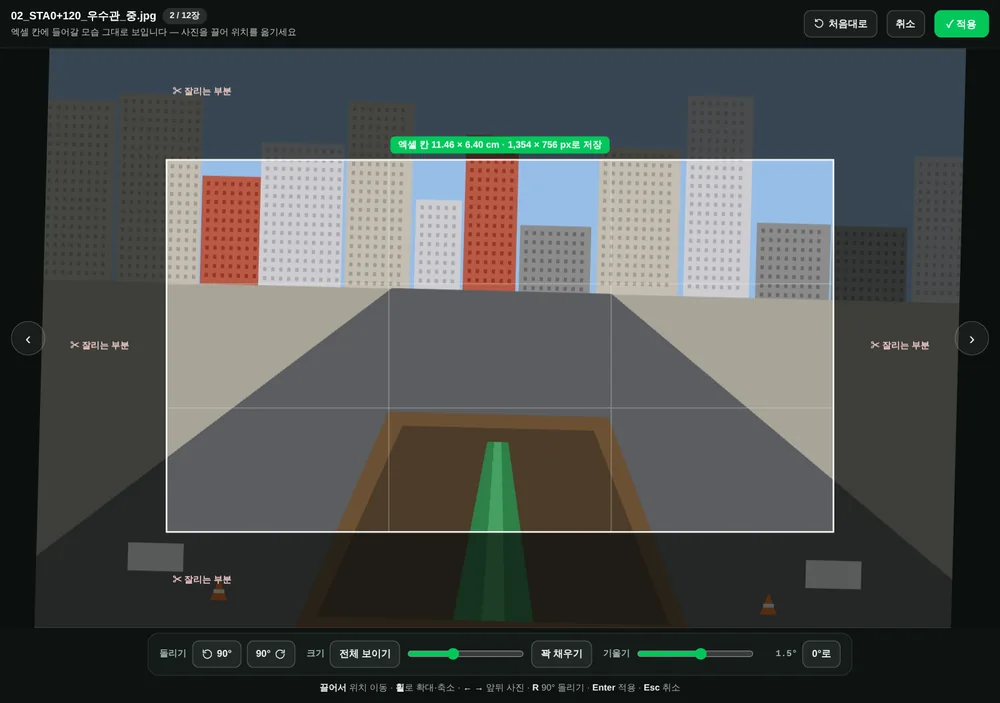Click the file name 02_STA0+120_우수관_중.jpg
The height and width of the screenshot is (703, 1000).
tap(84, 15)
